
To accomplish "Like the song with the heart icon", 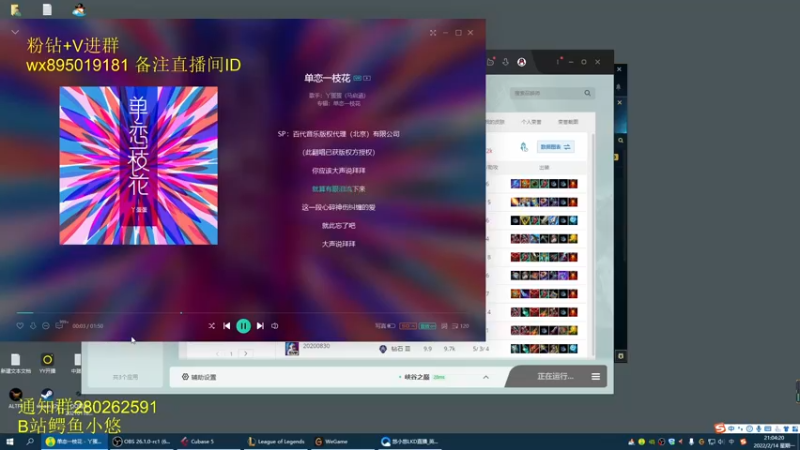I will (20, 326).
